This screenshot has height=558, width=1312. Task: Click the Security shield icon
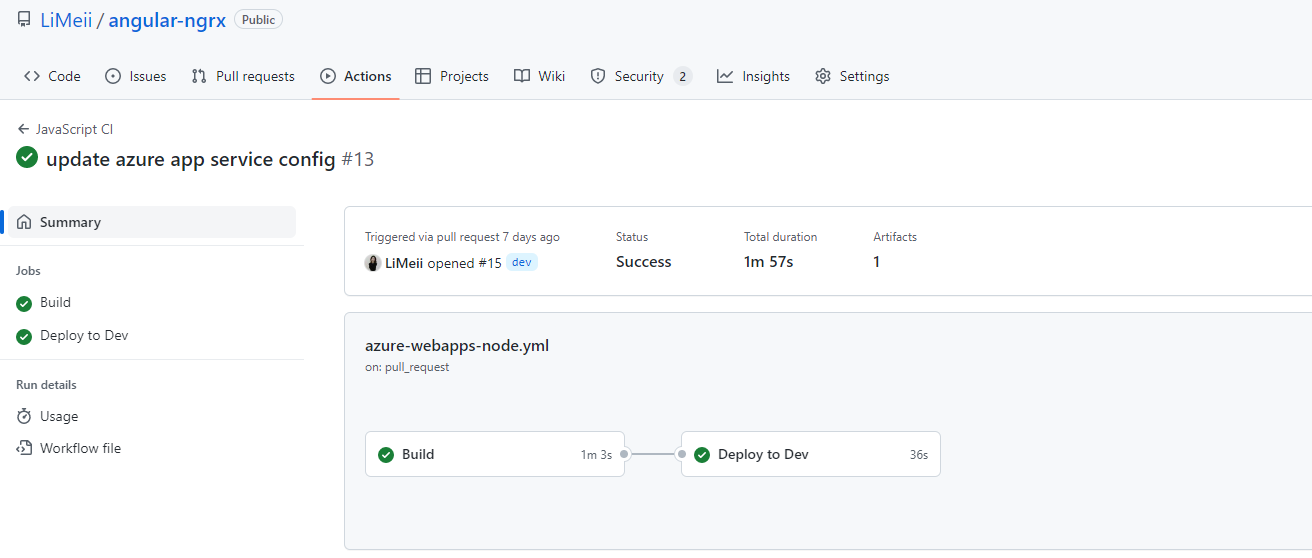[598, 76]
